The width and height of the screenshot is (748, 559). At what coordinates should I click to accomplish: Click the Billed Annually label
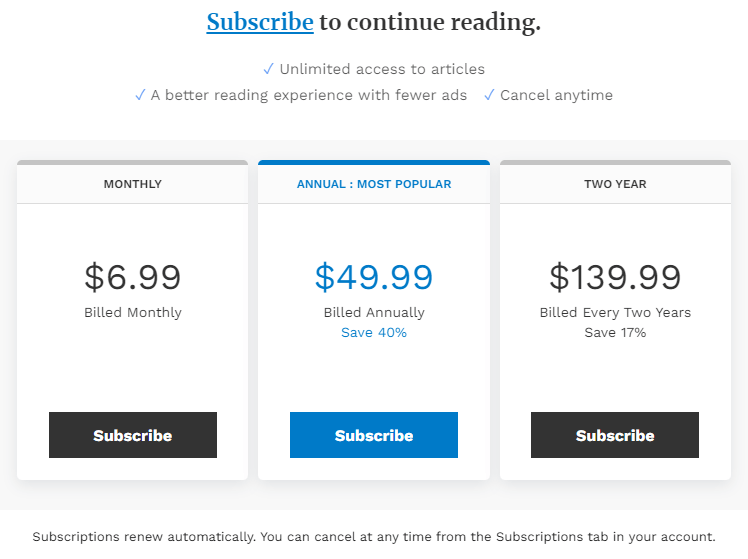pos(374,313)
